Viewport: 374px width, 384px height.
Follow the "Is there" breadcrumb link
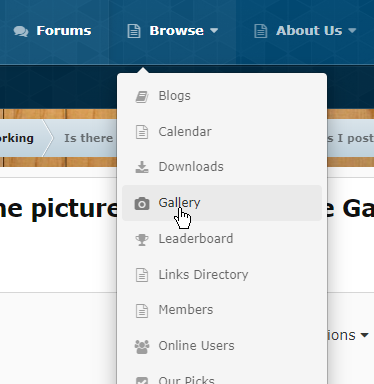click(x=88, y=138)
